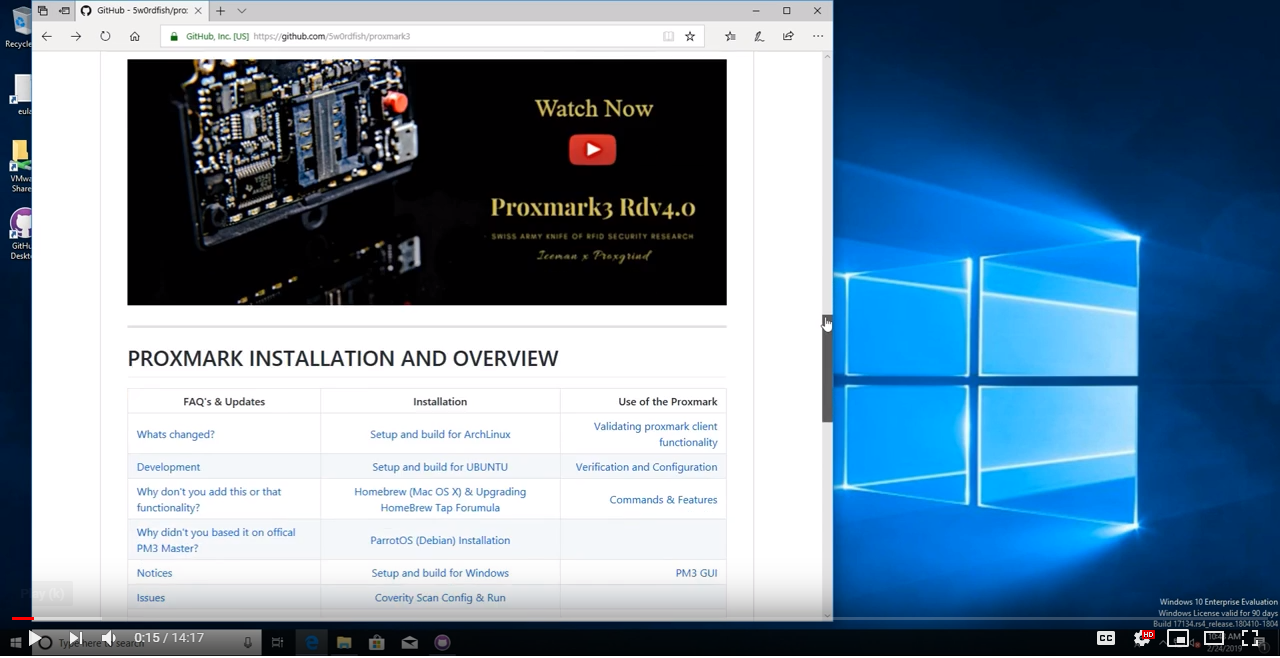Open Microsoft Store from the taskbar

pos(377,642)
